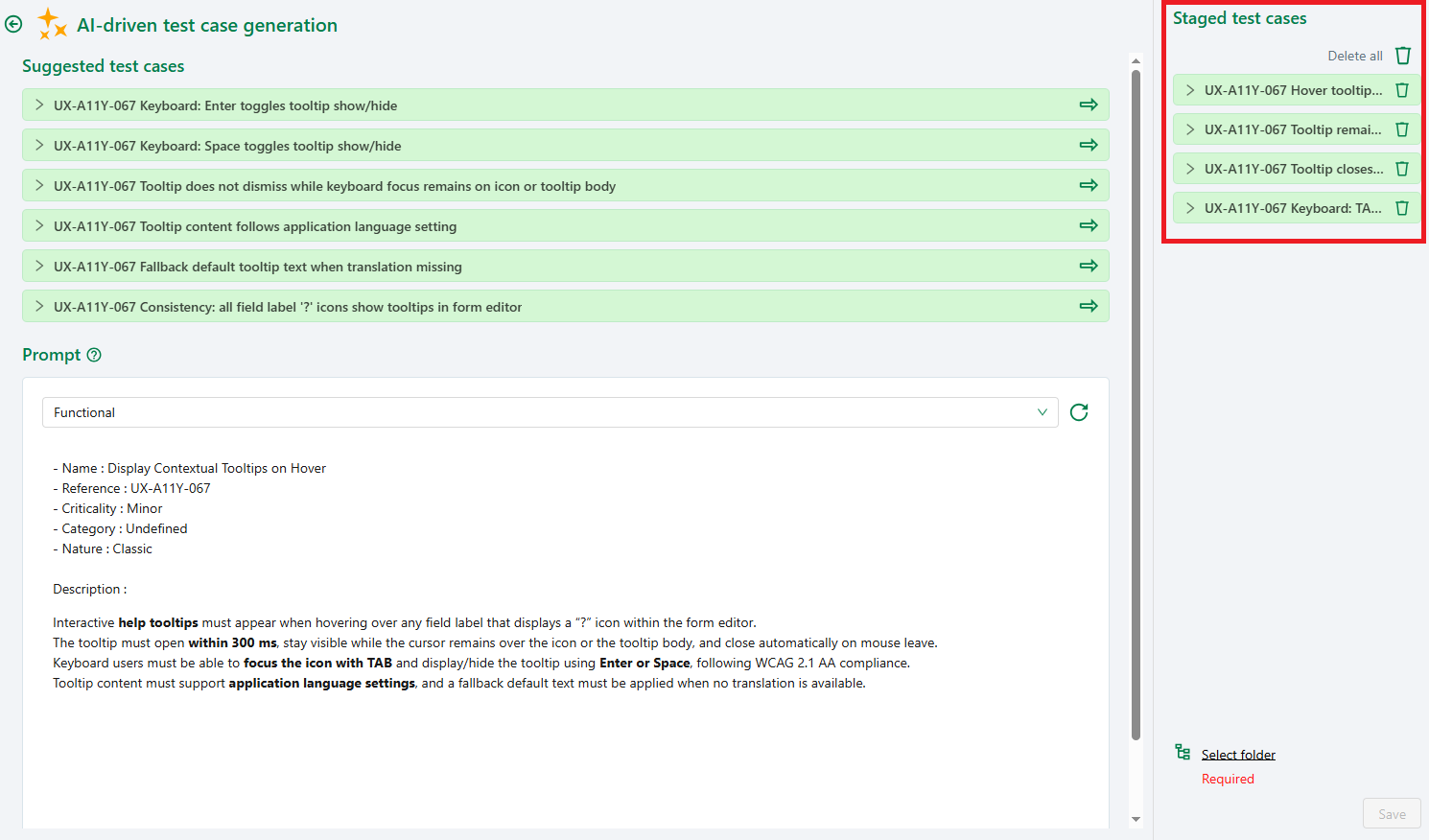The width and height of the screenshot is (1429, 840).
Task: Expand staged 'Tooltip closes...' test case
Action: click(1189, 168)
